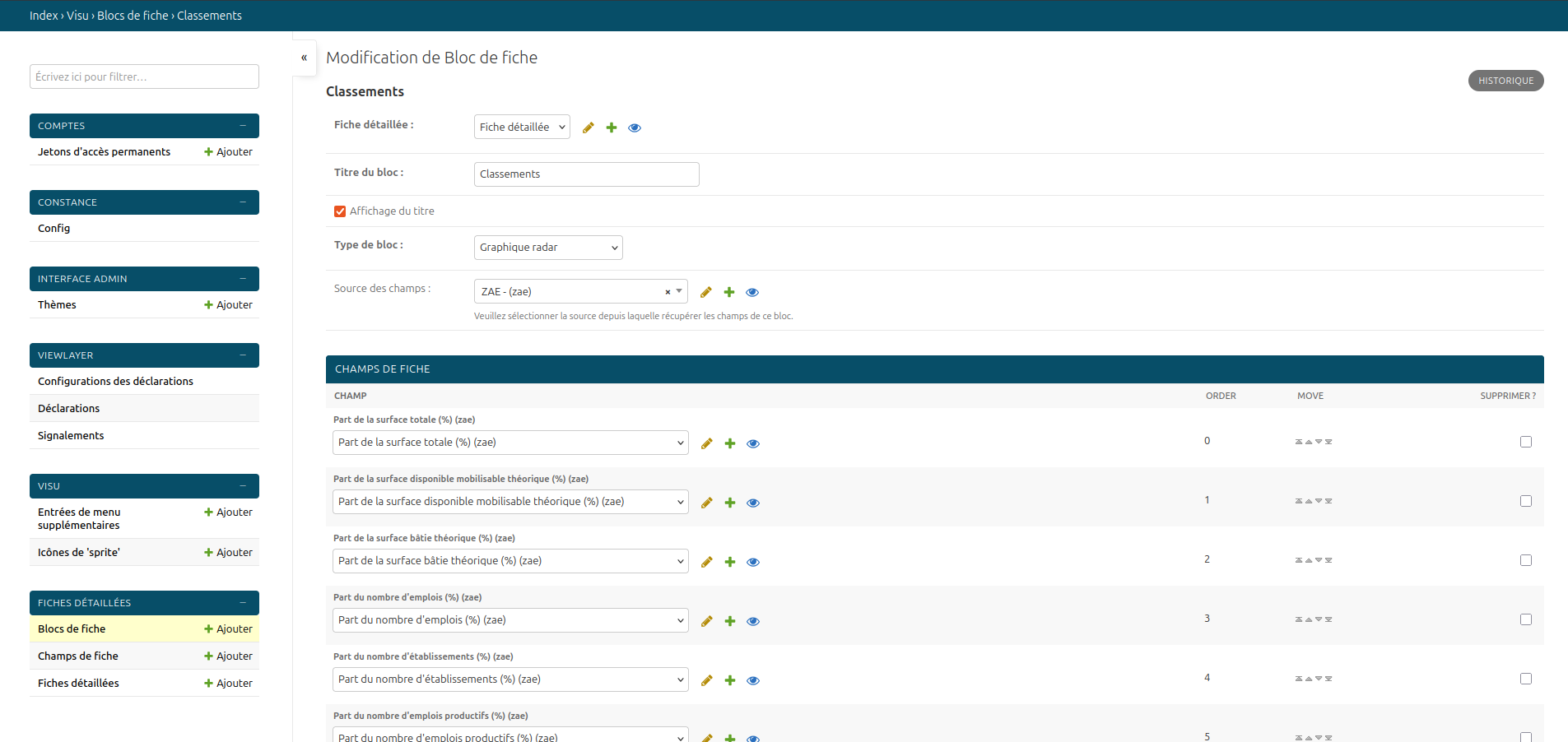Viewport: 1568px width, 742px height.
Task: View the selected Fiche détaillée with eye icon
Action: [x=635, y=128]
